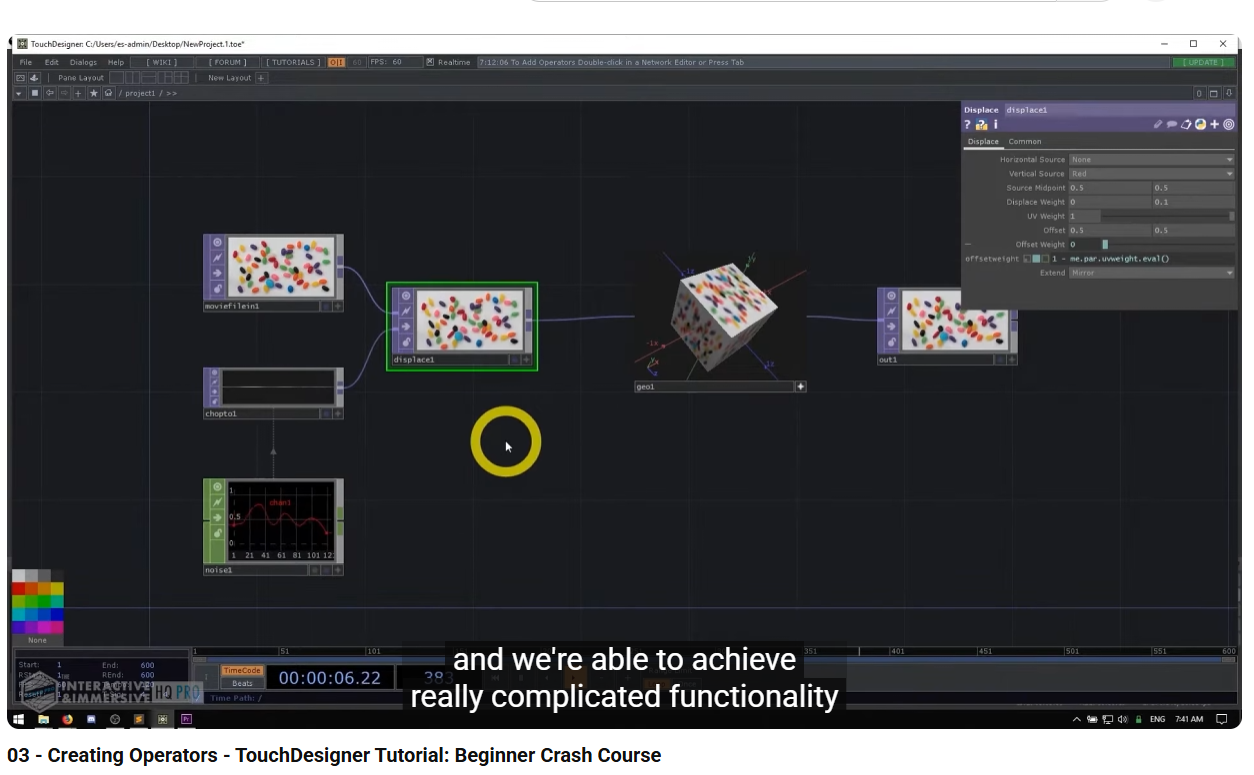The image size is (1254, 775).
Task: Click the plus icon in the Displace parameter header
Action: (x=1213, y=125)
